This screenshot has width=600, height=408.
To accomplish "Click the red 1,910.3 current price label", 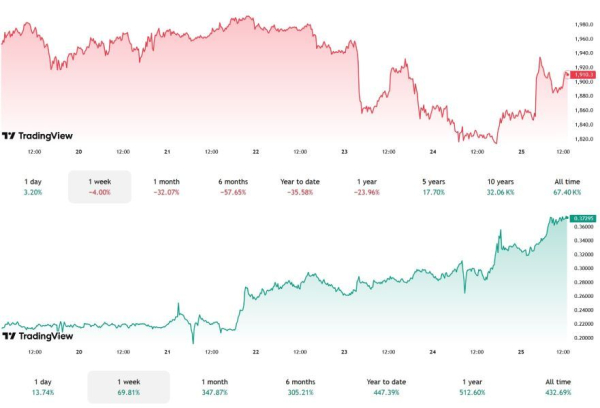I will tap(582, 75).
